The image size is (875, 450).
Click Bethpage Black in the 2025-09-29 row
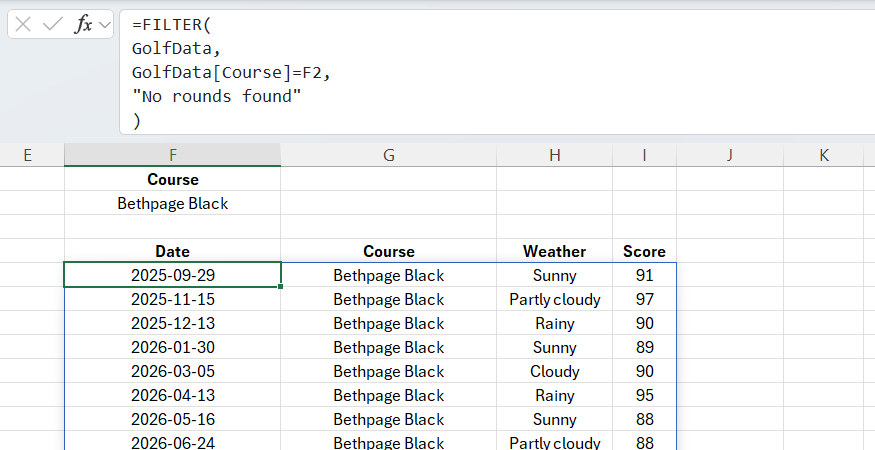tap(388, 275)
